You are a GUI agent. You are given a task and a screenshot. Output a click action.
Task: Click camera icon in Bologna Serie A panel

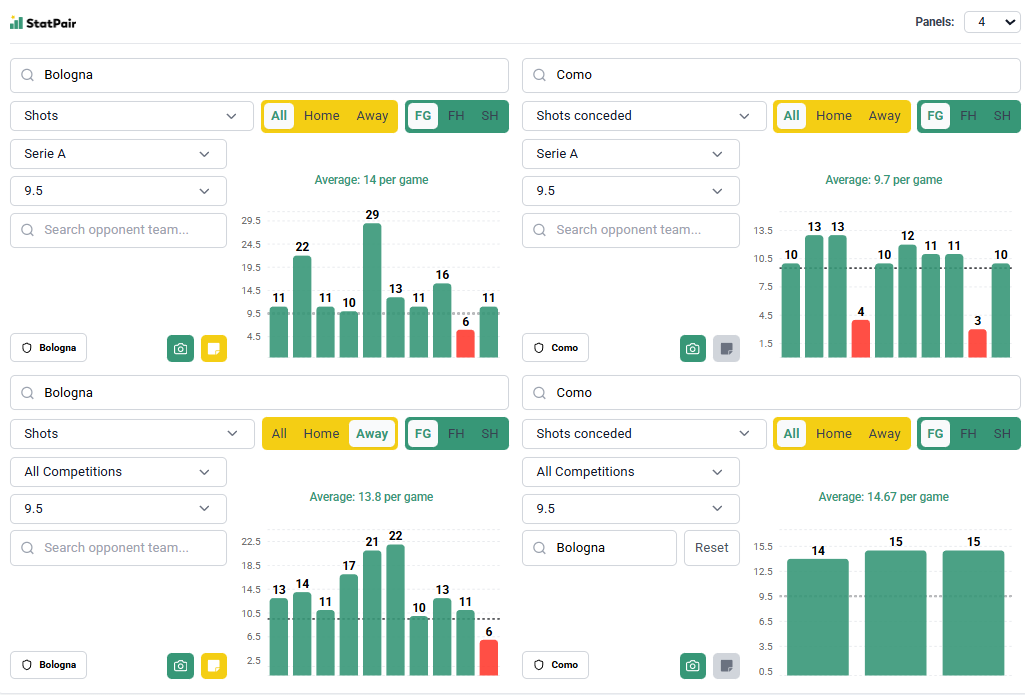click(180, 348)
